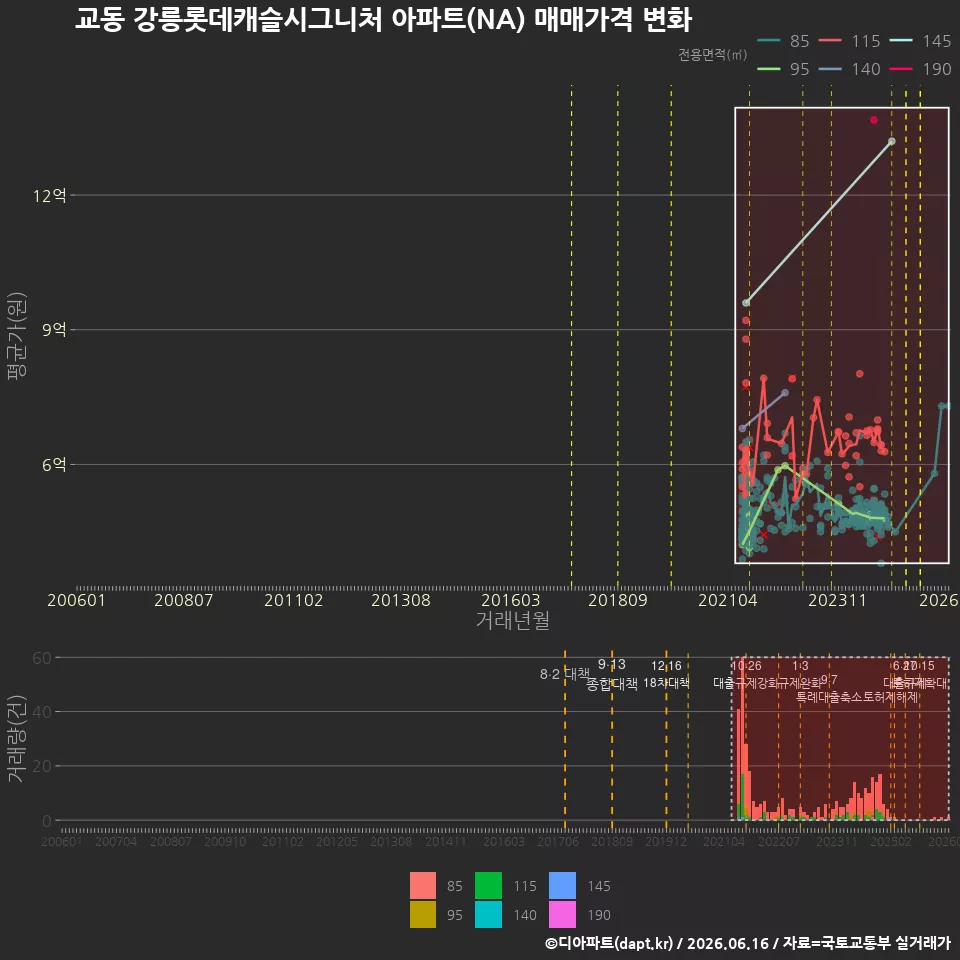Screen dimensions: 960x960
Task: Select the teal 85 line key in top legend
Action: (769, 41)
